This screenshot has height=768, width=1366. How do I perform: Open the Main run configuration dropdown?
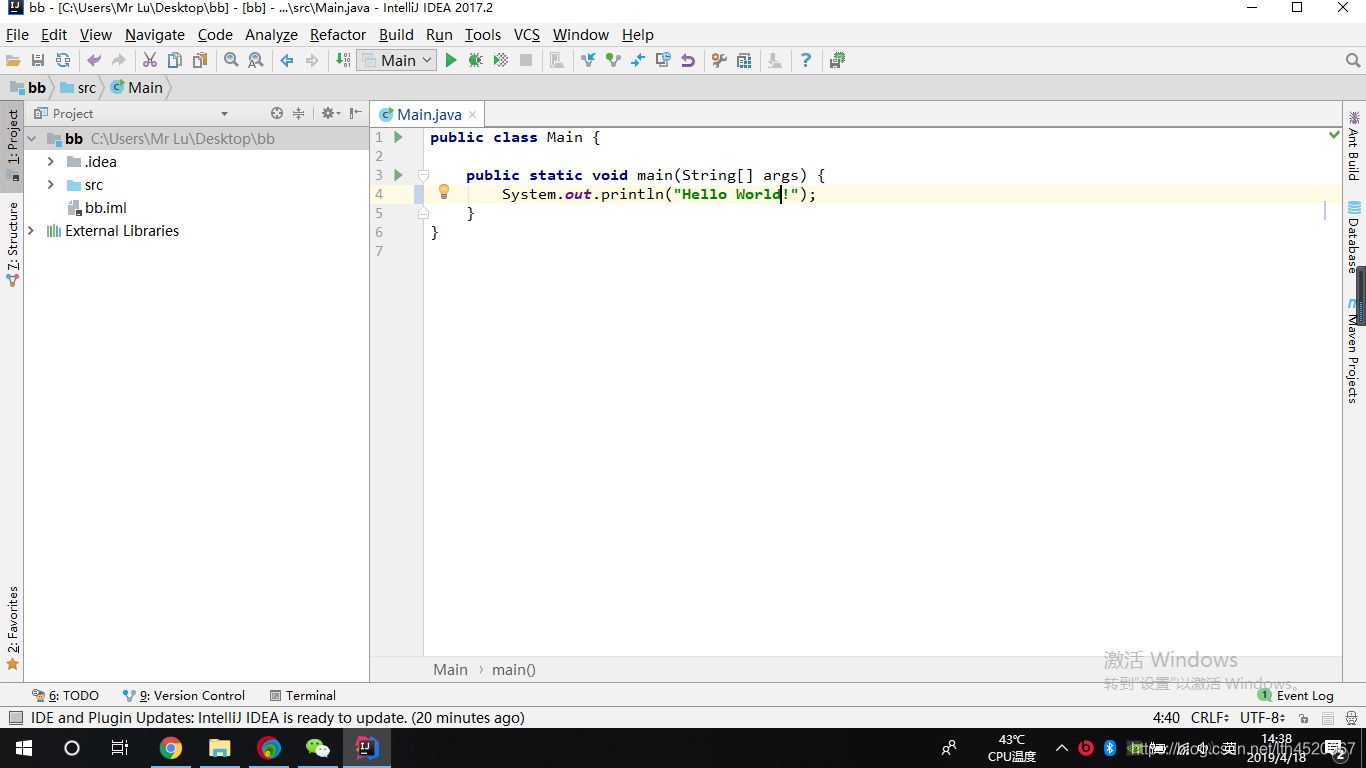[397, 61]
